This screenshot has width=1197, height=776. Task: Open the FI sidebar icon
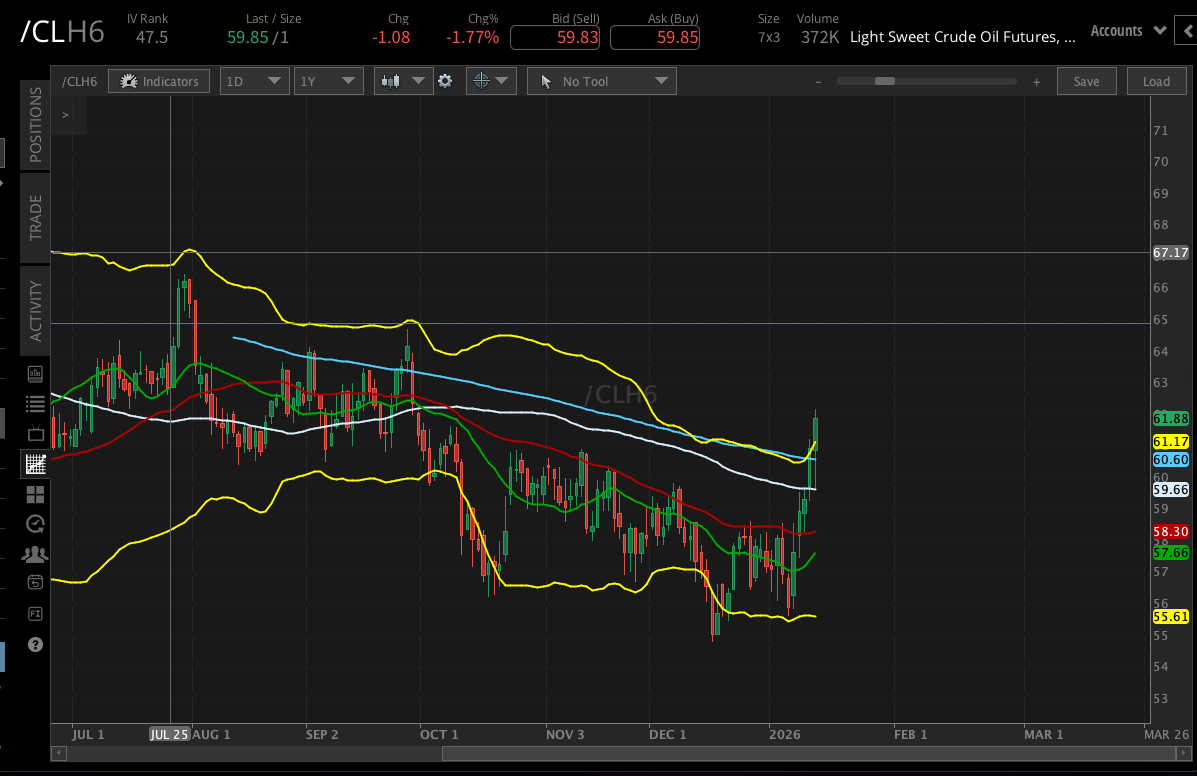click(x=35, y=613)
